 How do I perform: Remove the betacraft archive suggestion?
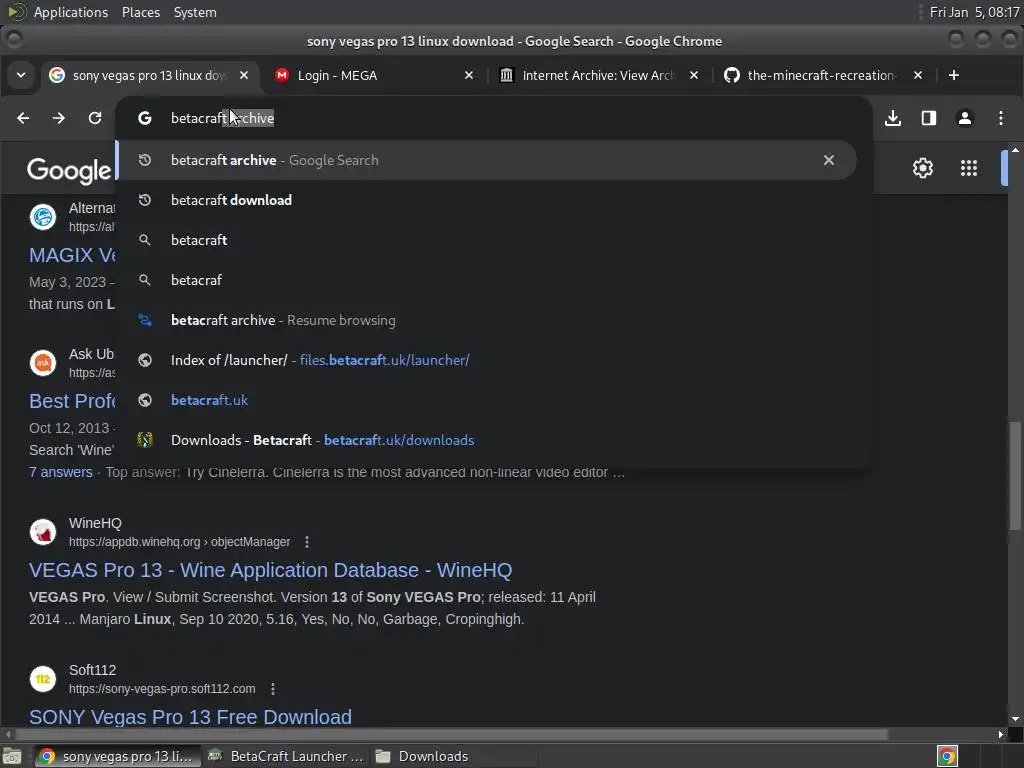(829, 160)
